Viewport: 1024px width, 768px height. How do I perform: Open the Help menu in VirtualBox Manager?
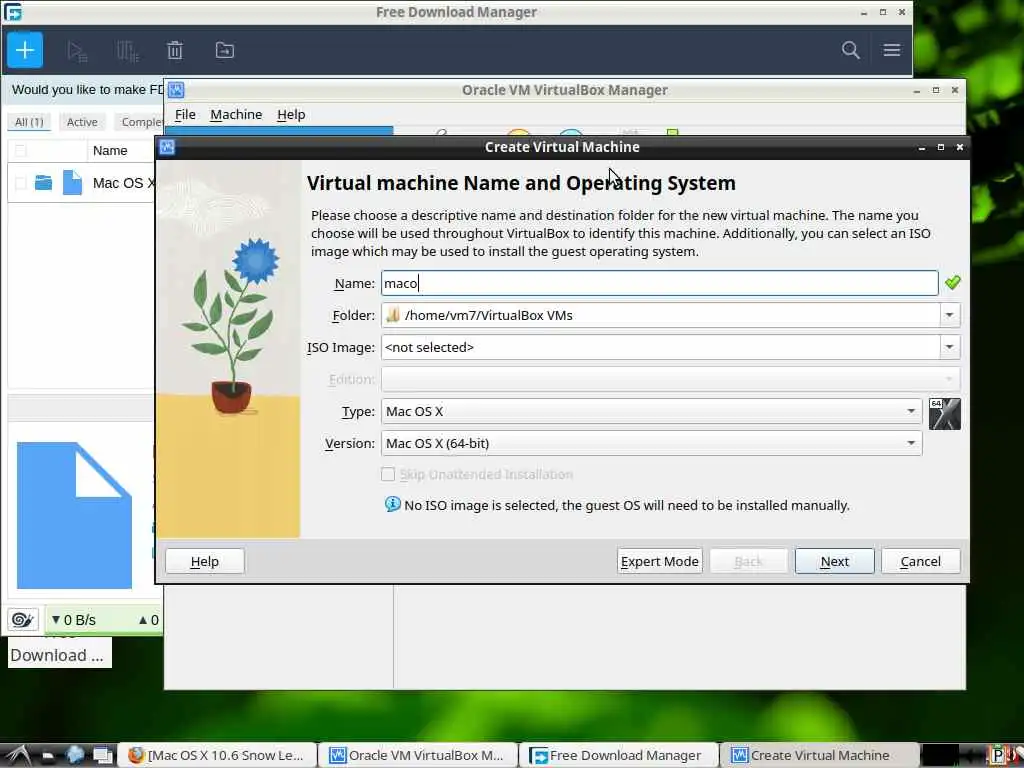click(291, 114)
